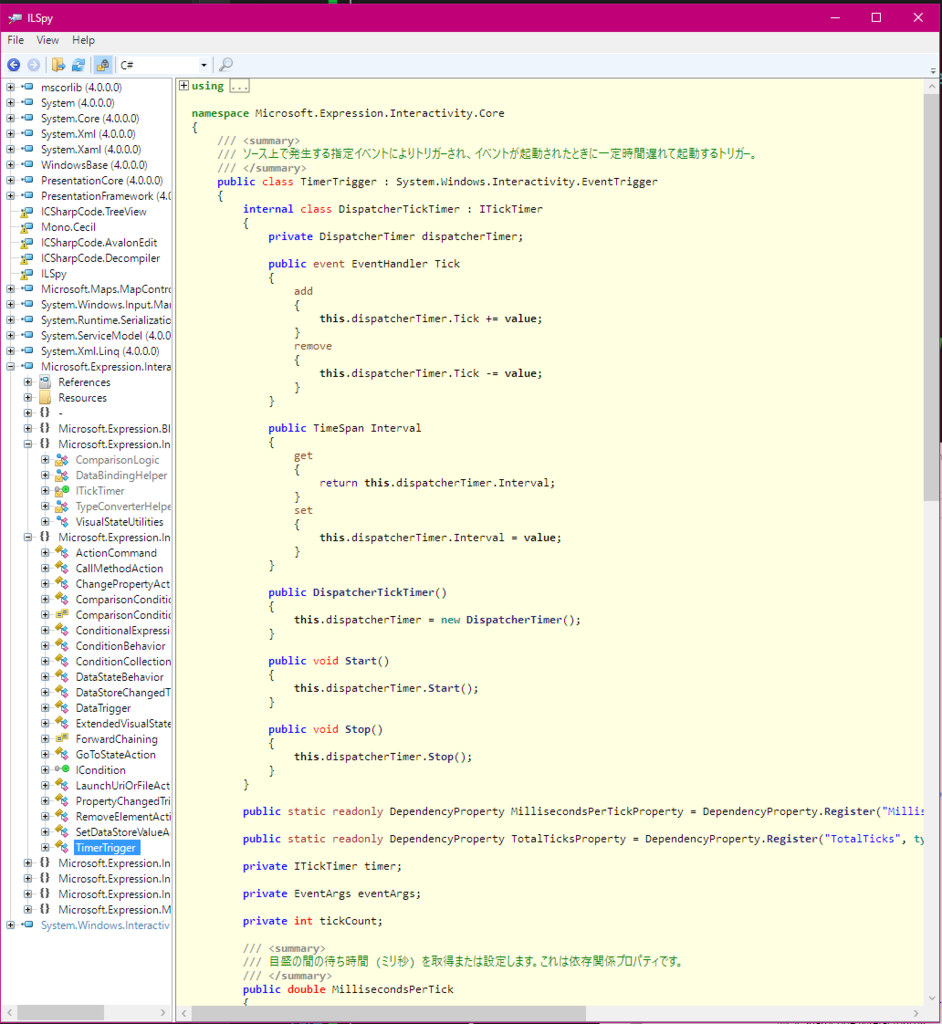Expand the ComparisonConditi enum node
Screen dimensions: 942x1024
(x=45, y=615)
